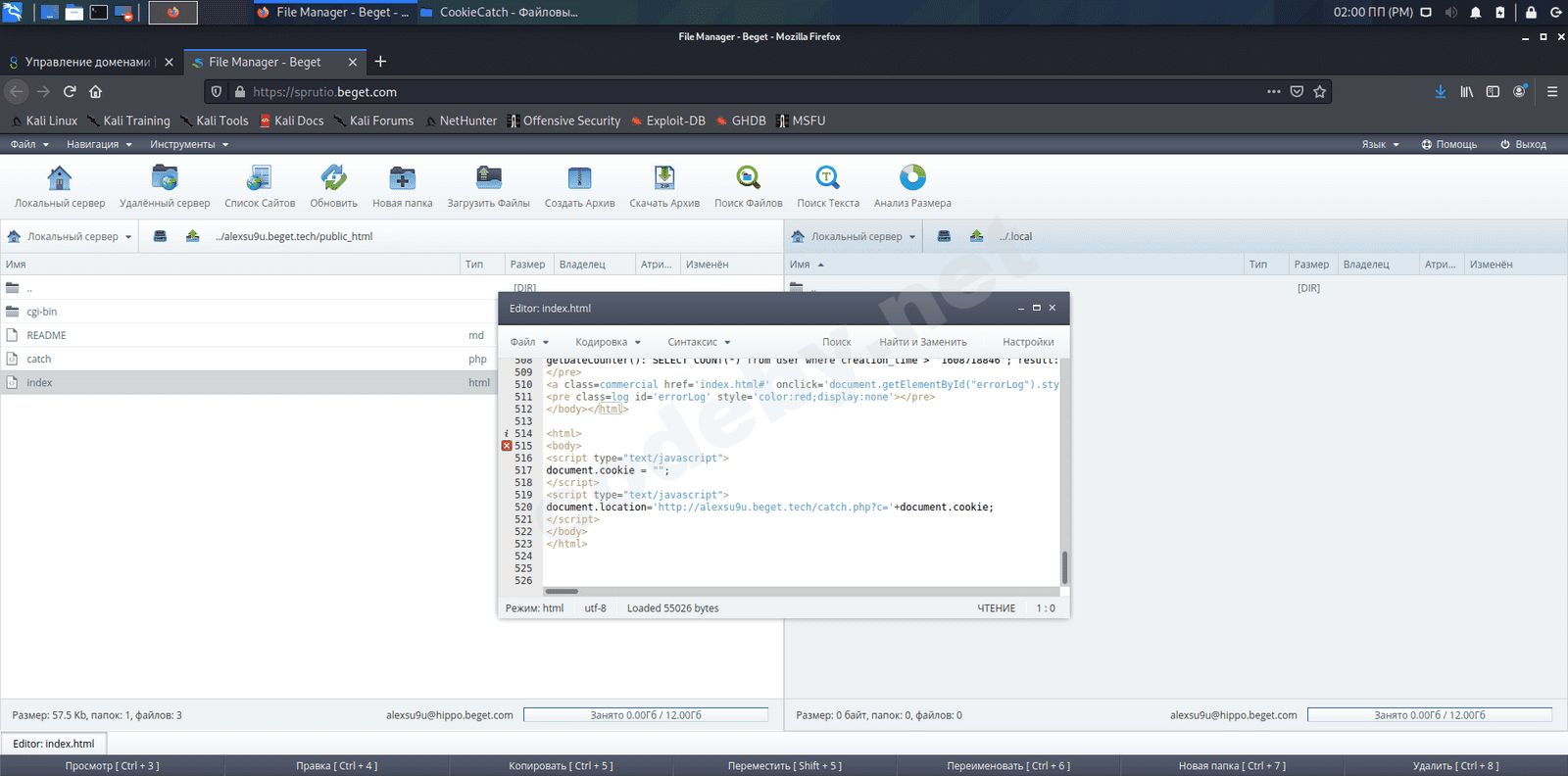Click right panel Имя column header

[1013, 265]
